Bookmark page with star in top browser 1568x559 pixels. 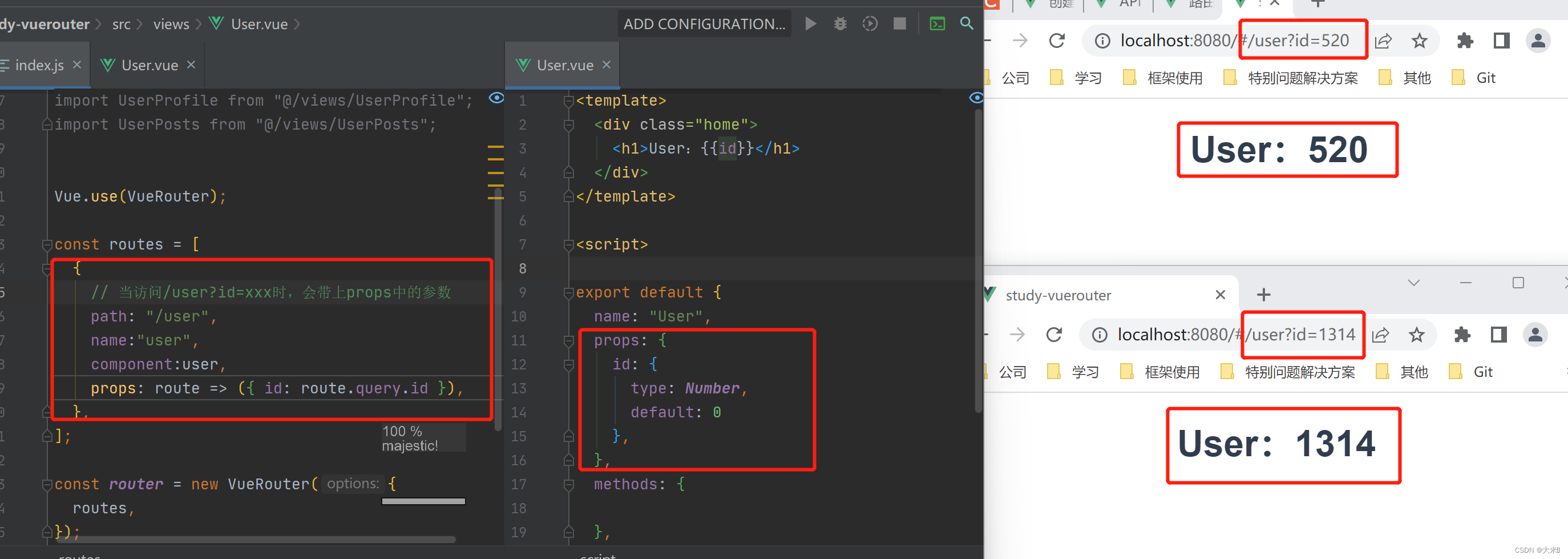[1420, 41]
